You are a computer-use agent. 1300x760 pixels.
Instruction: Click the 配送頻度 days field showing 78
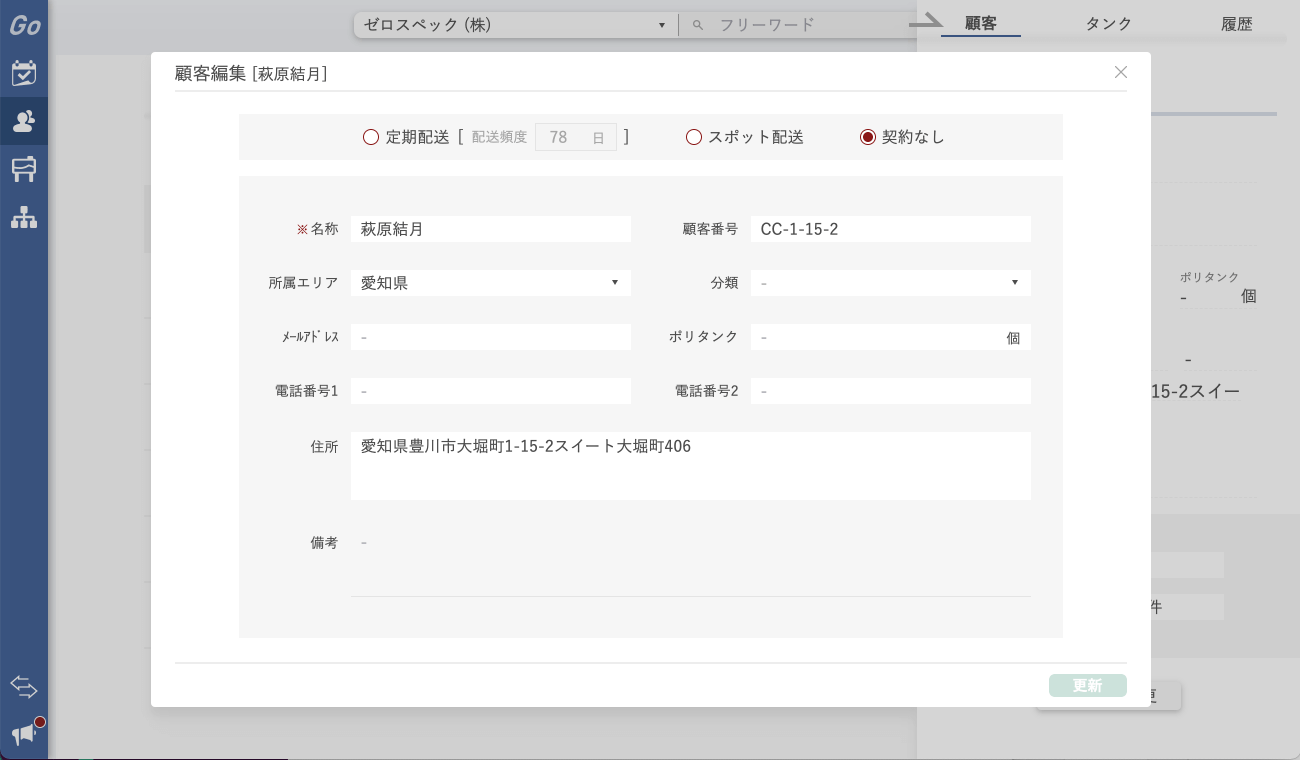click(576, 137)
